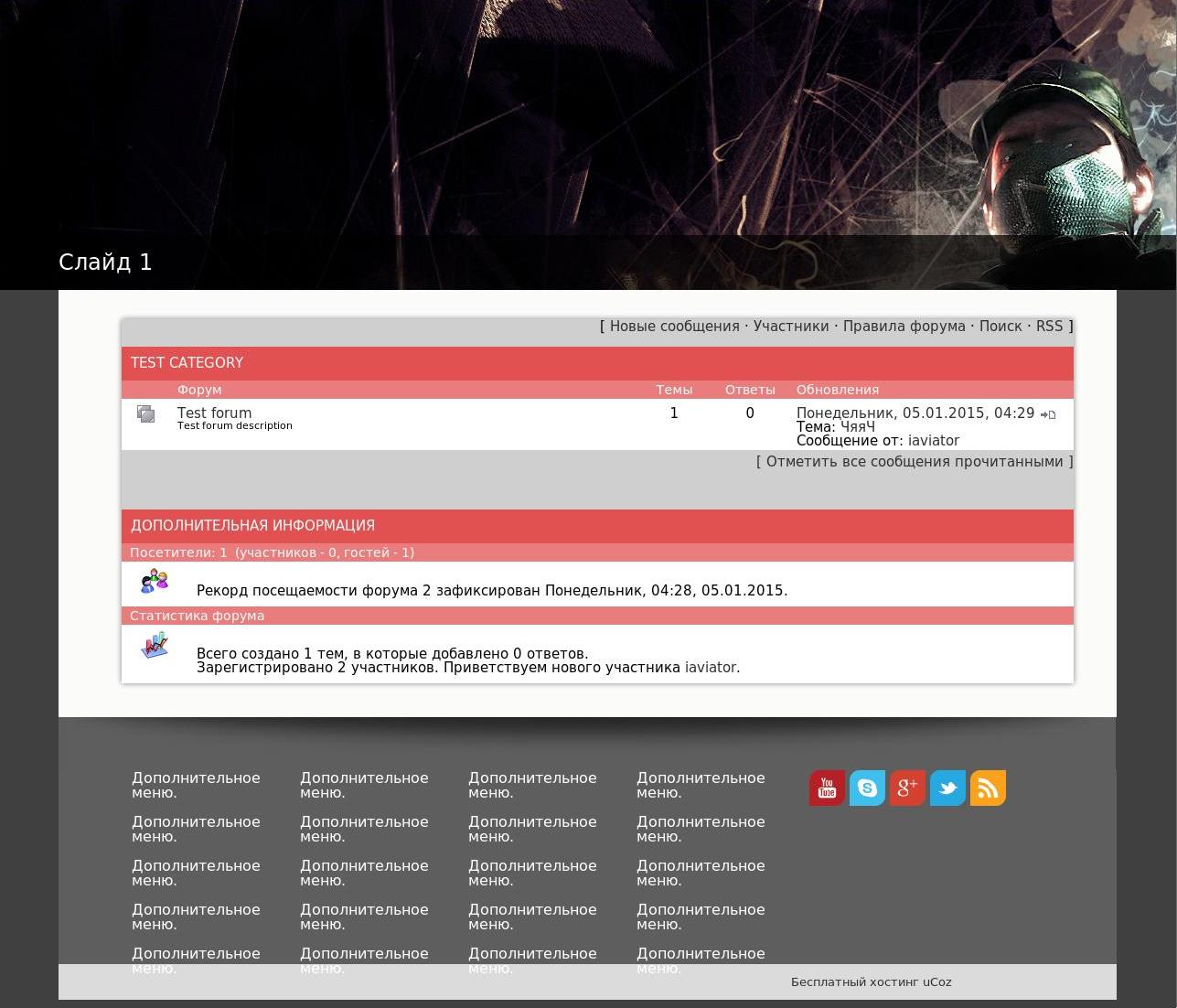1177x1008 pixels.
Task: Open iaviator profile in forum statistics
Action: pyautogui.click(x=711, y=668)
